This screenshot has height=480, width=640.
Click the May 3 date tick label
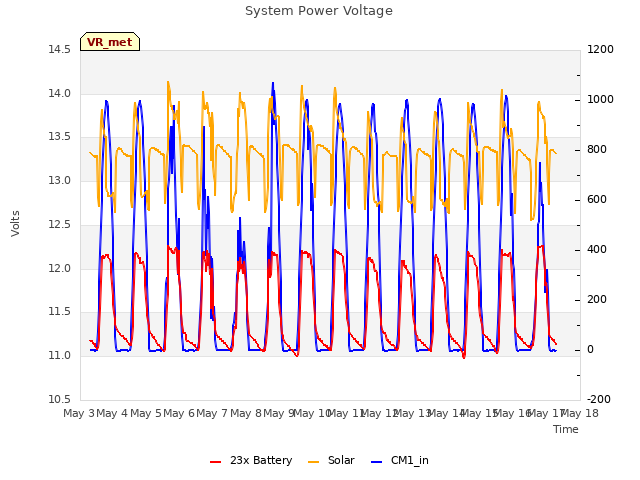(79, 413)
